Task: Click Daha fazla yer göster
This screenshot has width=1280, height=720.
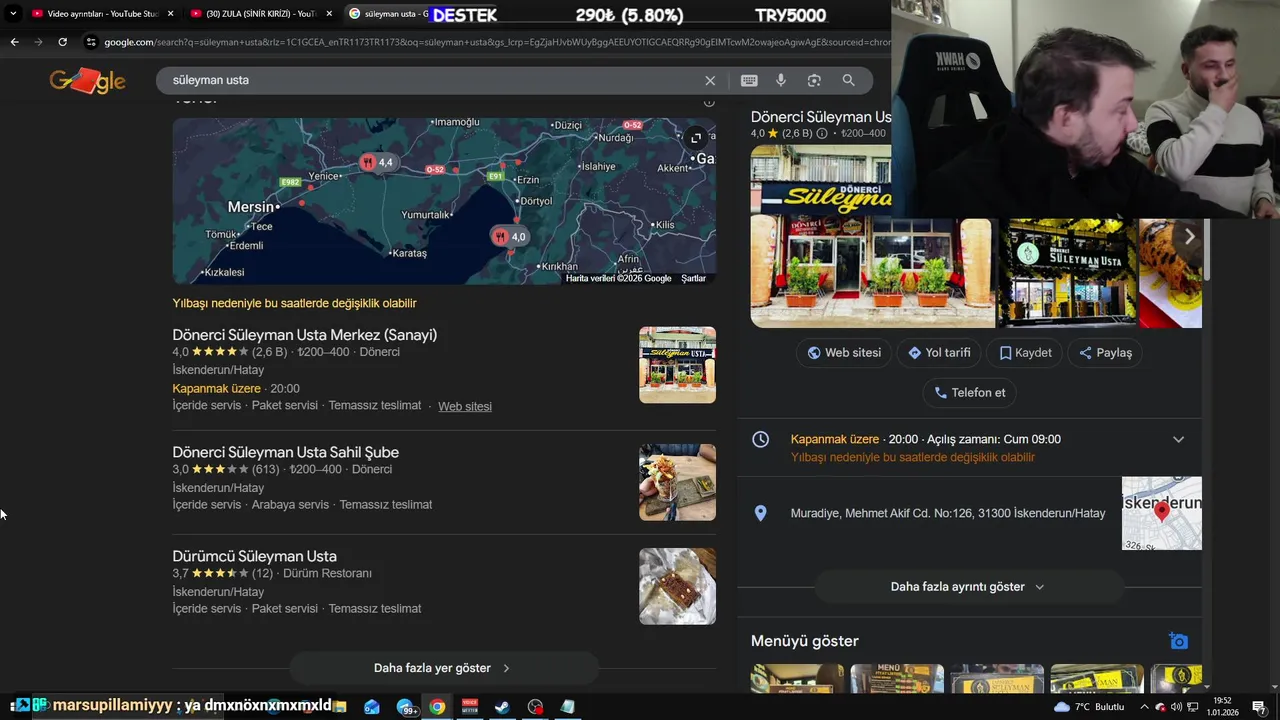Action: 443,668
